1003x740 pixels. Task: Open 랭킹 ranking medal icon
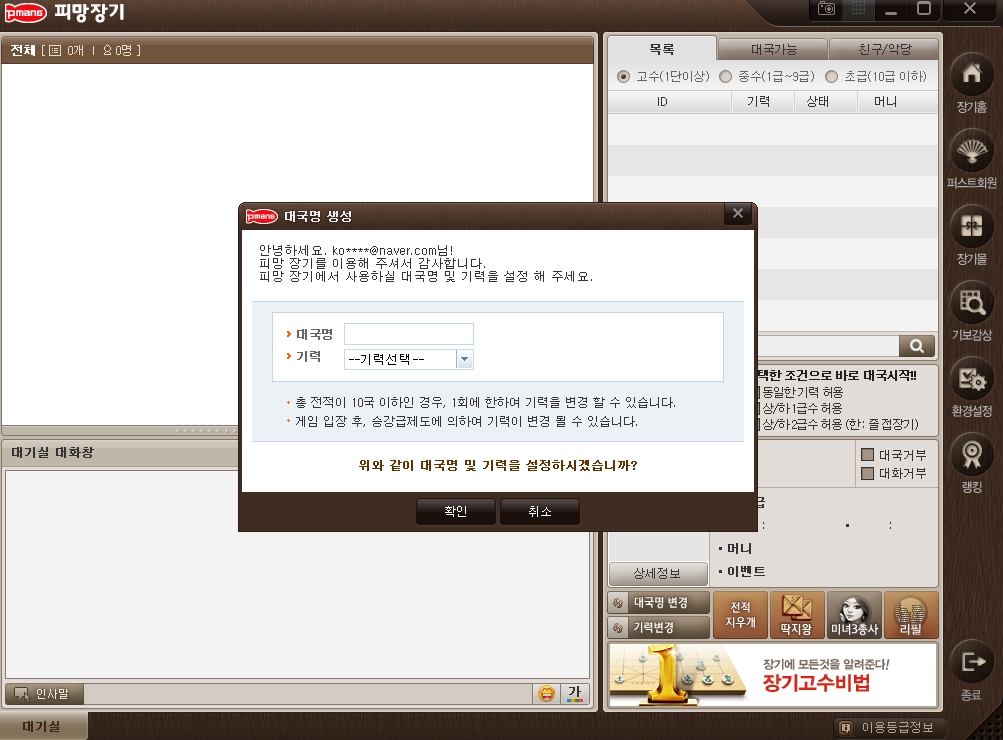971,455
